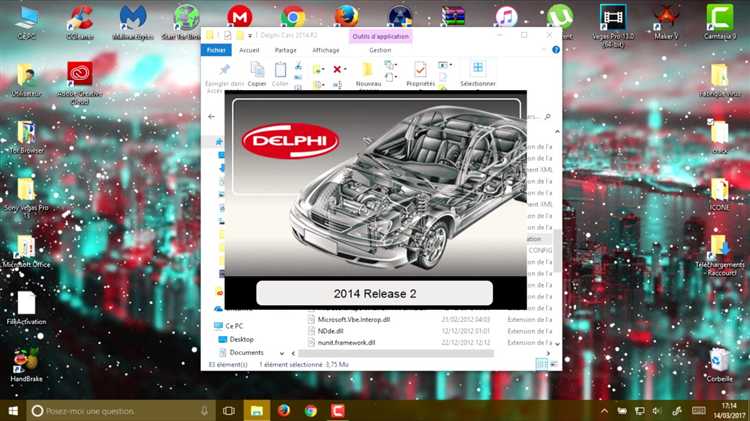This screenshot has width=750, height=421.
Task: Open Camtasia 9 desktop shortcut
Action: coord(720,22)
